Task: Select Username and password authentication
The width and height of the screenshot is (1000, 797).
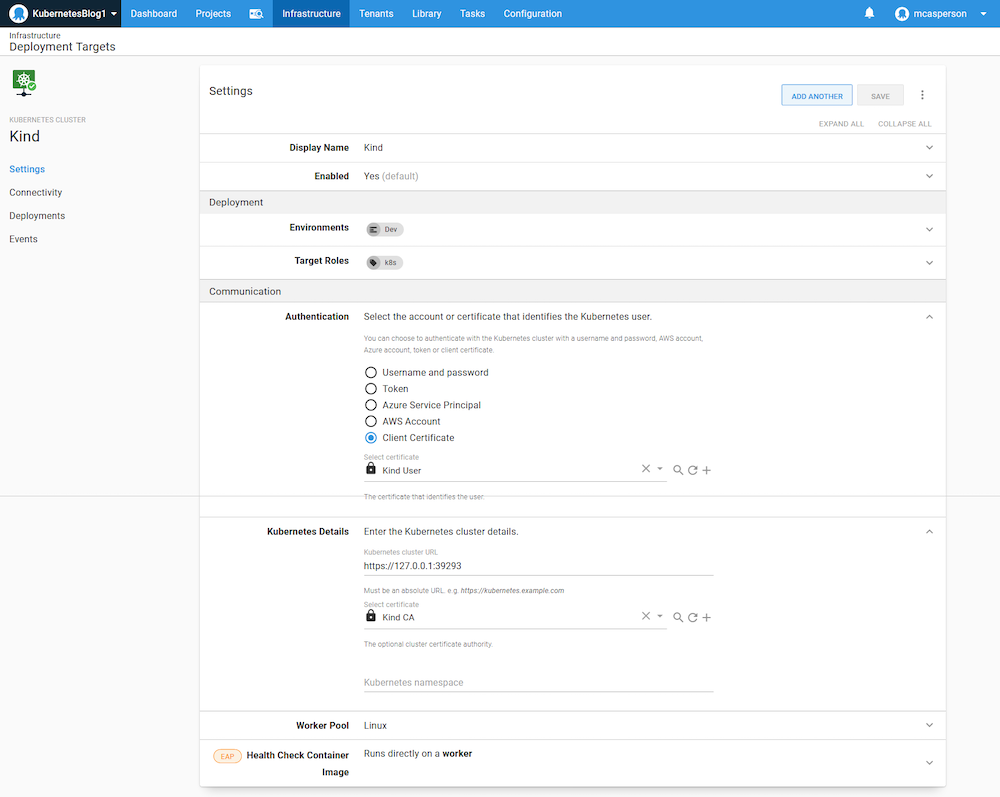Action: pos(371,373)
